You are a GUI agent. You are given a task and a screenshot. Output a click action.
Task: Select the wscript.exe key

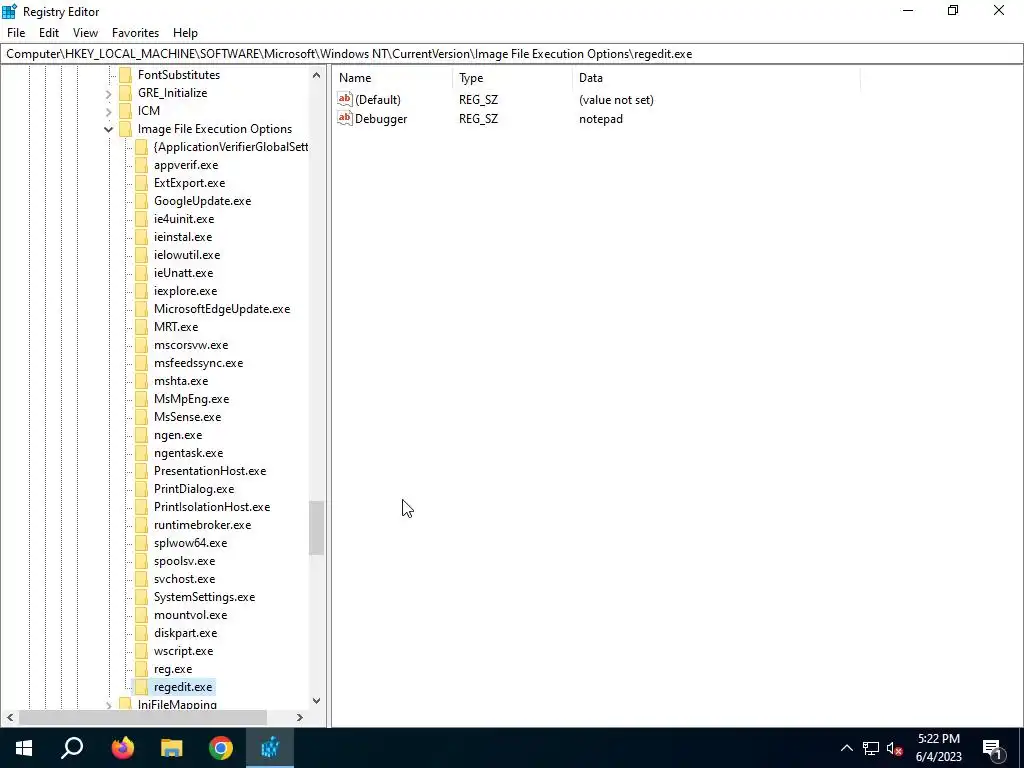184,651
